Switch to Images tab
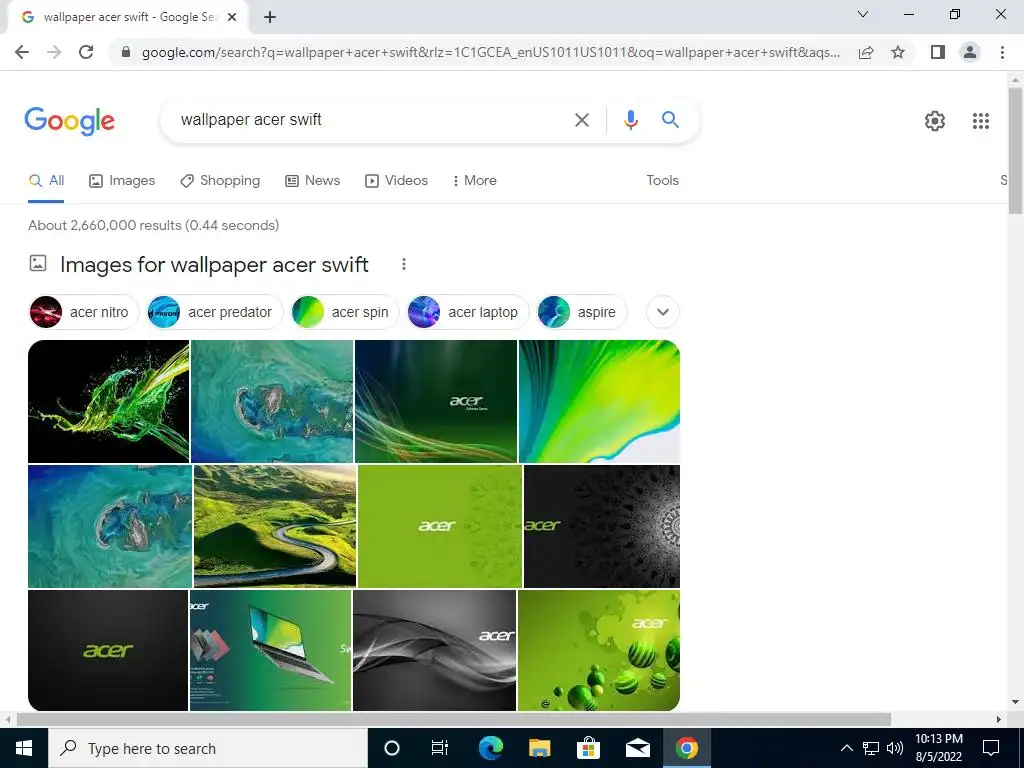 coord(122,181)
